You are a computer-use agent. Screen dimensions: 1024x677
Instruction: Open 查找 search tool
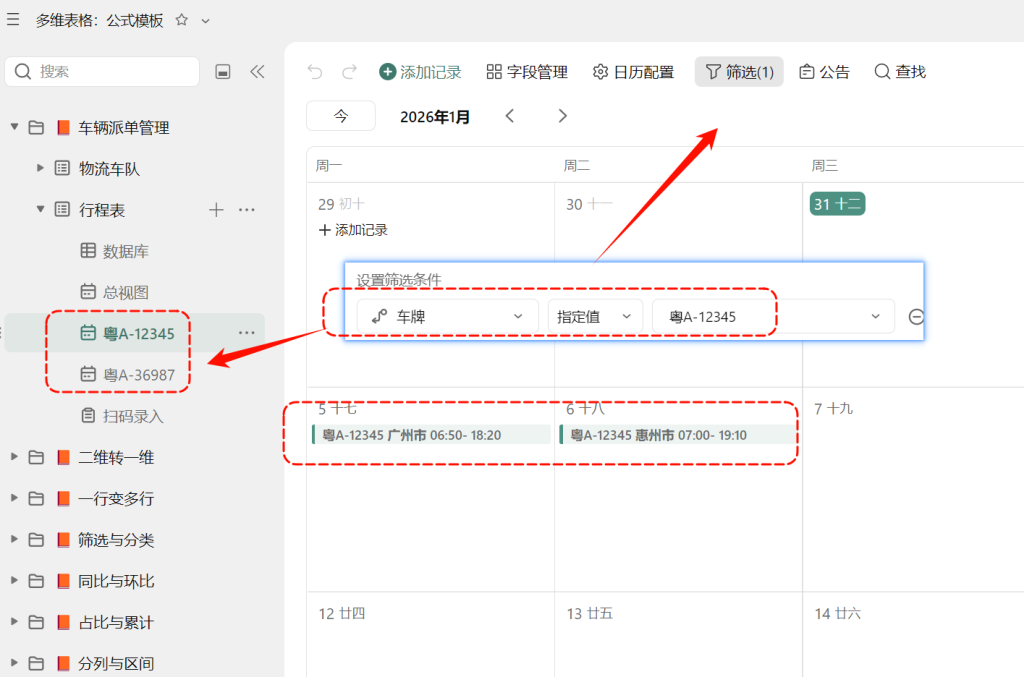(900, 72)
